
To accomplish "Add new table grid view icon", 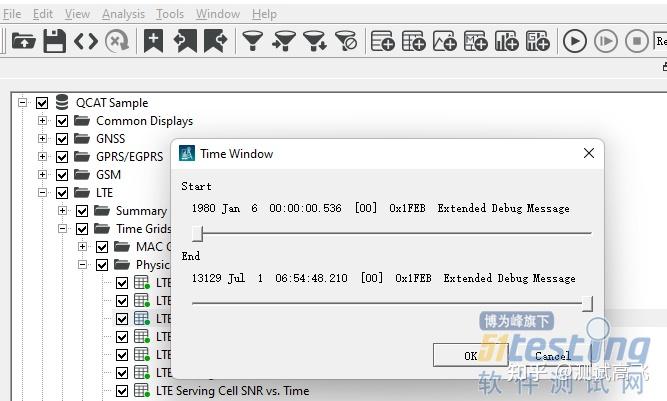I will [x=413, y=41].
